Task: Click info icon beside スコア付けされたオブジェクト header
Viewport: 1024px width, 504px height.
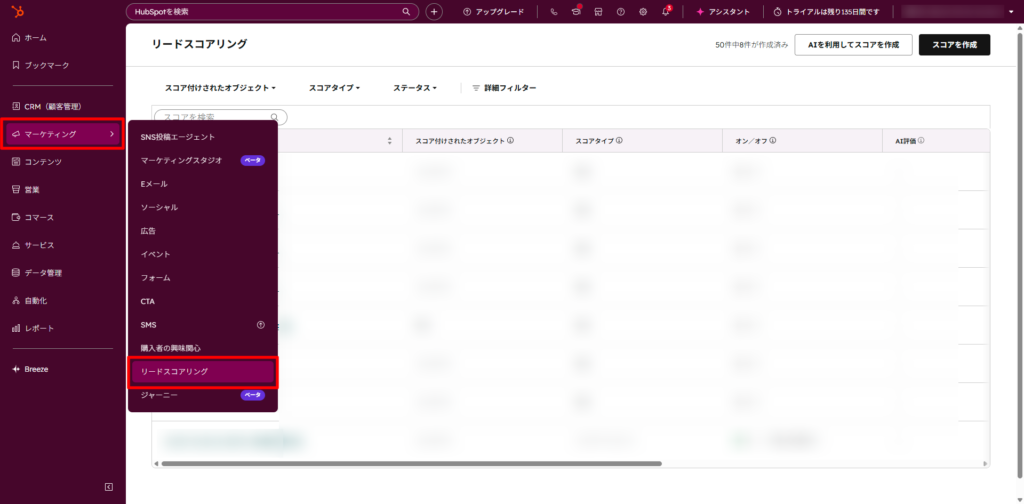Action: pos(511,140)
